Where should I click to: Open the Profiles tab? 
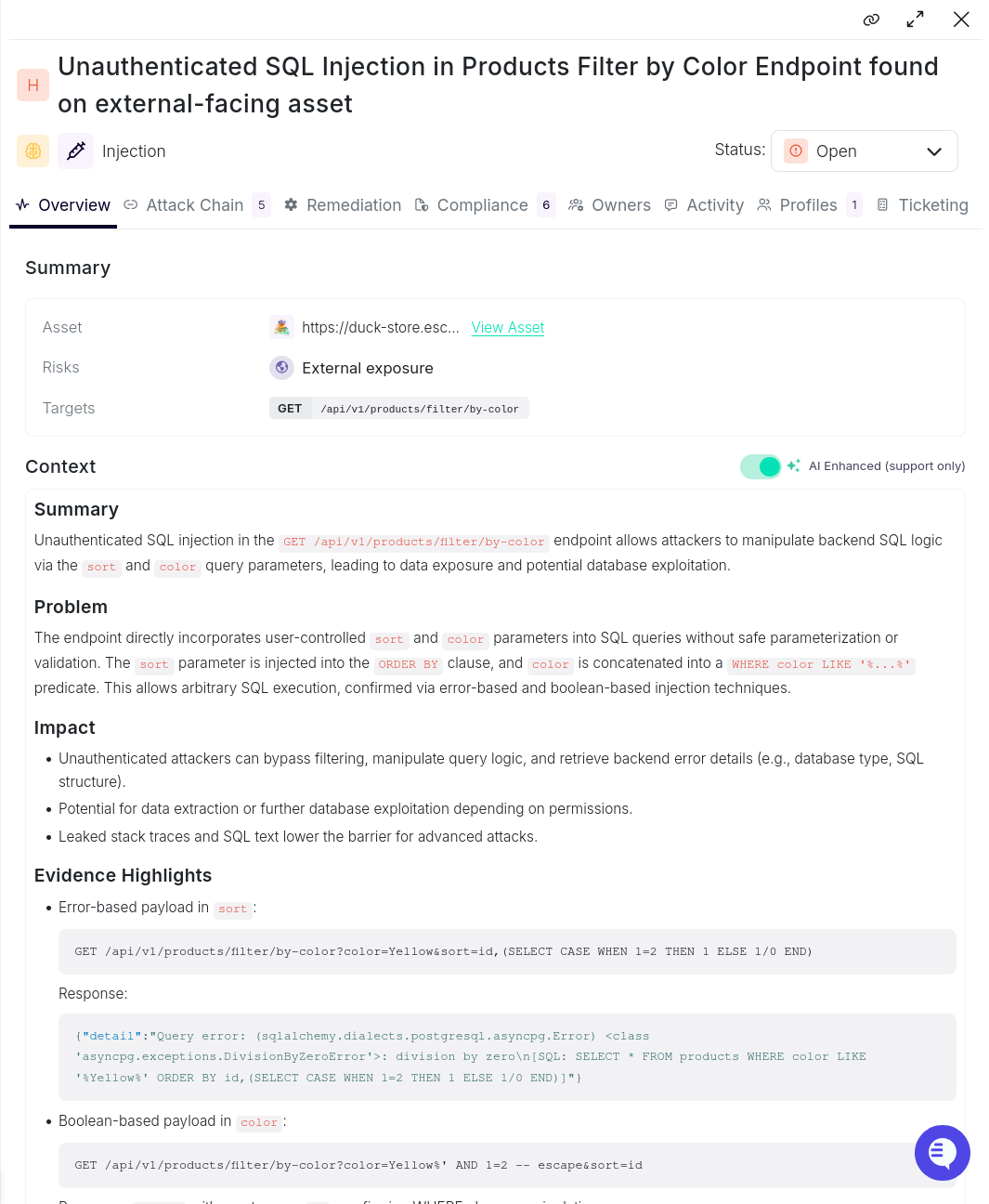pyautogui.click(x=808, y=205)
